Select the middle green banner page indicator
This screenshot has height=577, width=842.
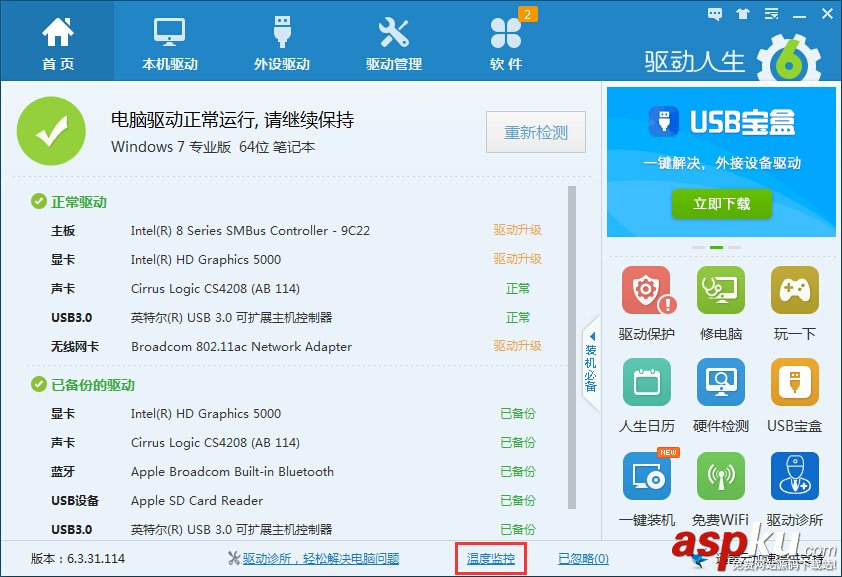coord(716,247)
